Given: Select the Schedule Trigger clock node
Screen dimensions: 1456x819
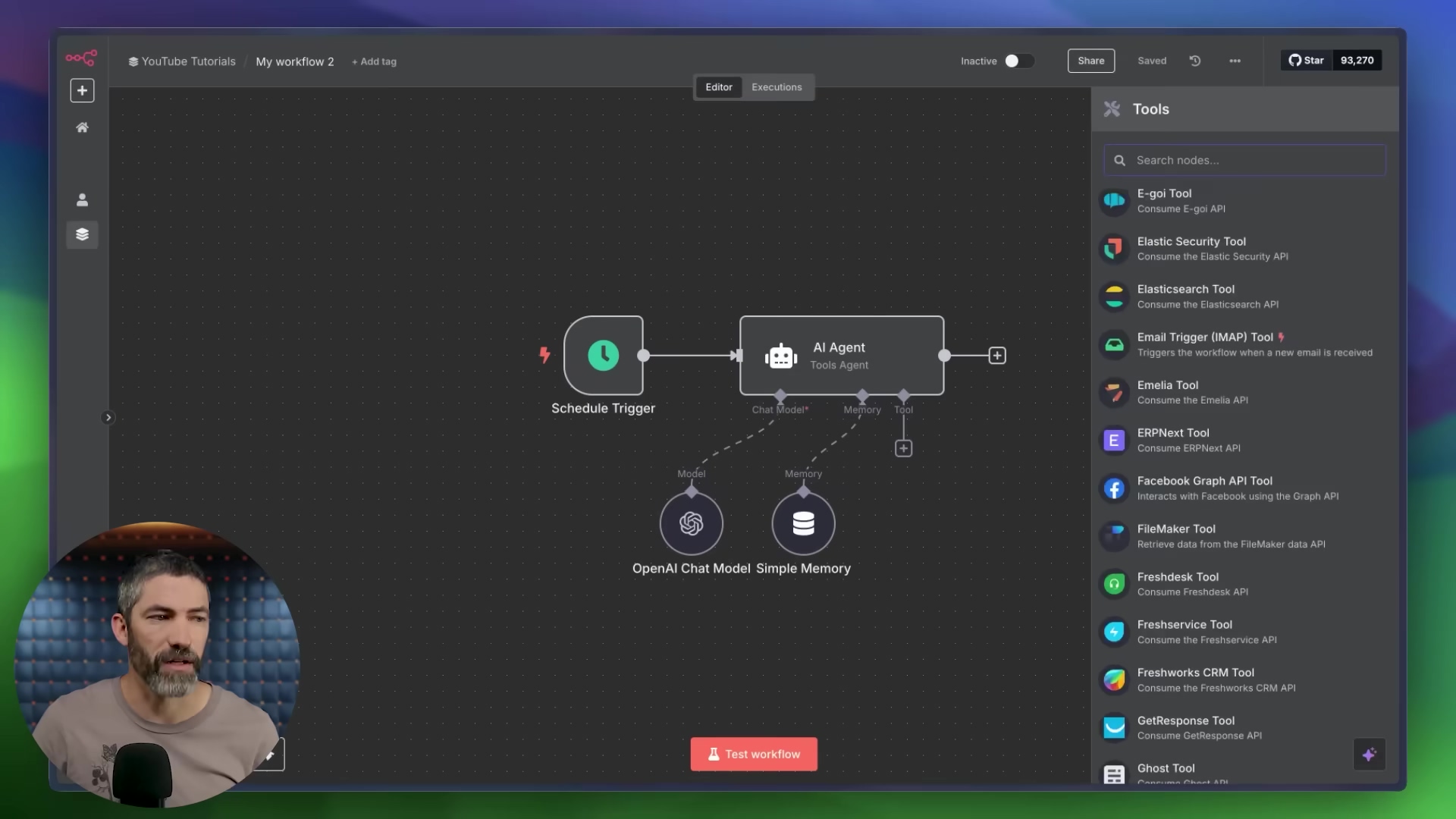Looking at the screenshot, I should 604,355.
